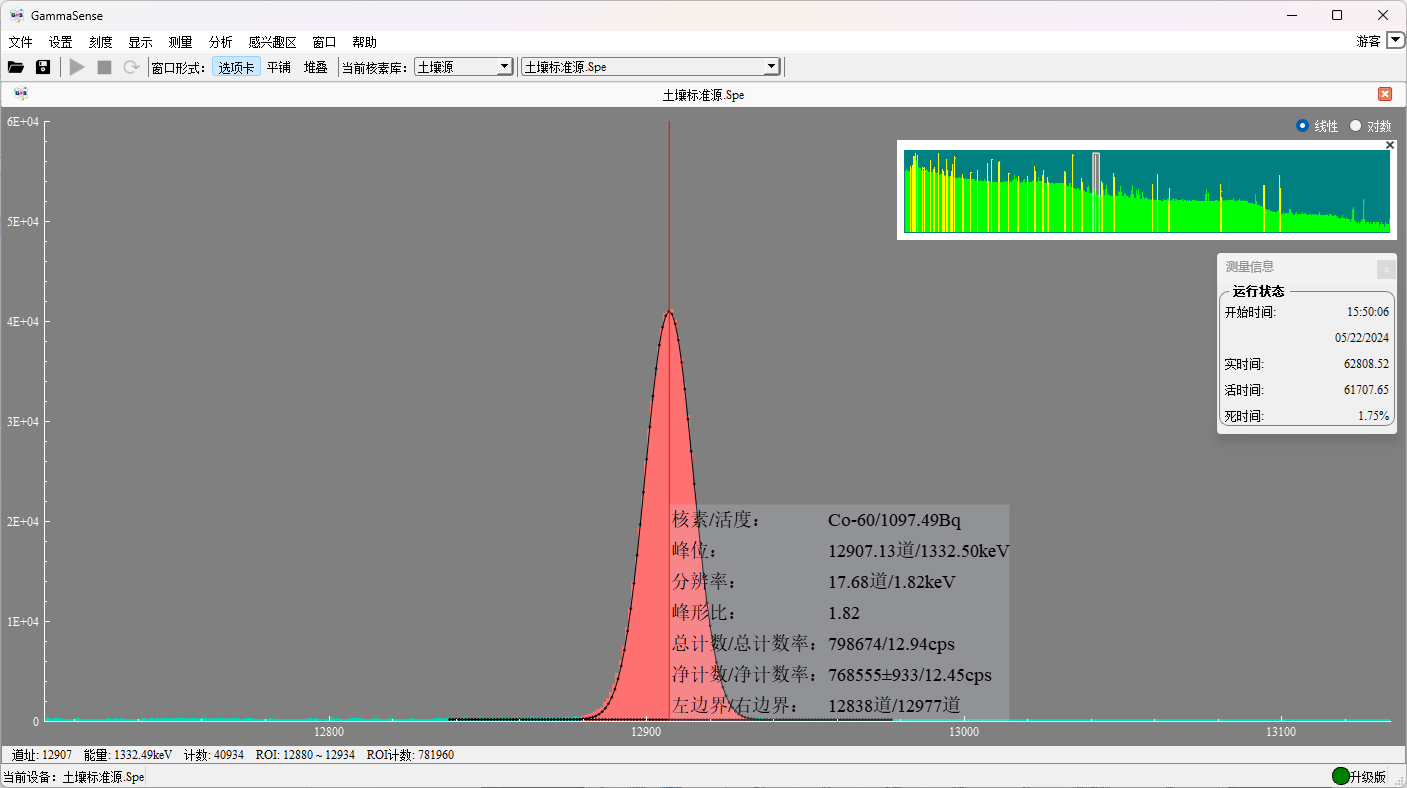
Task: Click the 实时间 62808.52 value
Action: tap(1366, 364)
